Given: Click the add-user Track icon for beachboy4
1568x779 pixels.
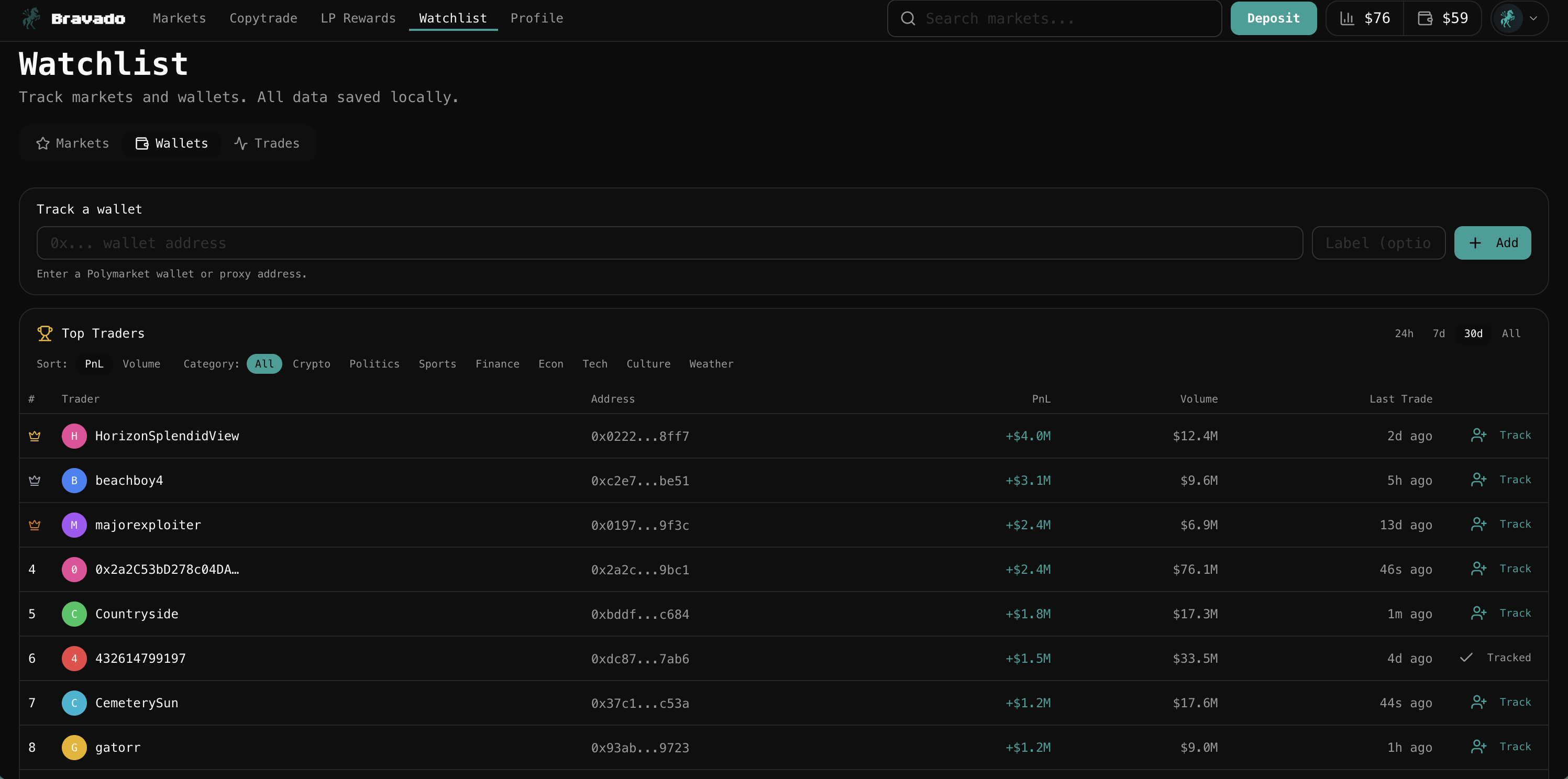Looking at the screenshot, I should point(1478,480).
